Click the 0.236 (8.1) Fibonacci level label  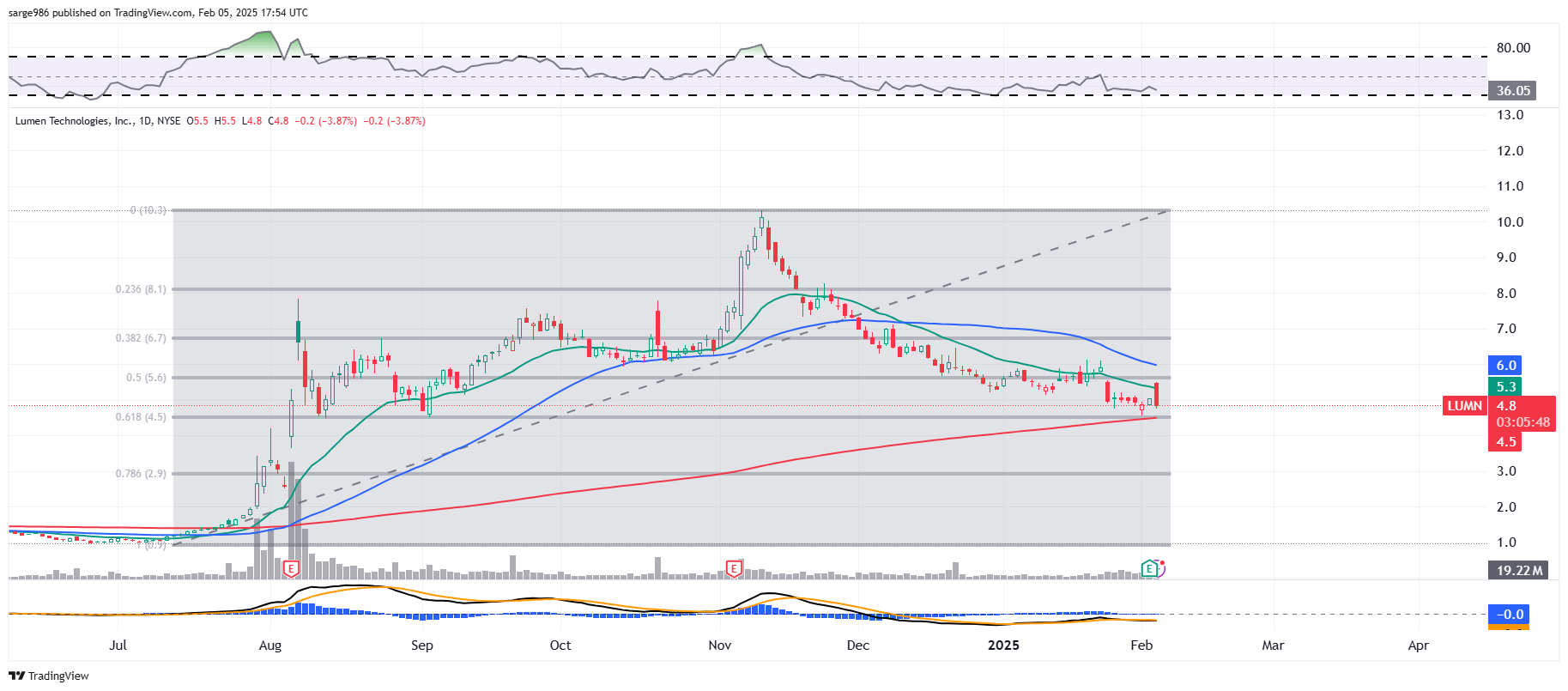[x=141, y=289]
